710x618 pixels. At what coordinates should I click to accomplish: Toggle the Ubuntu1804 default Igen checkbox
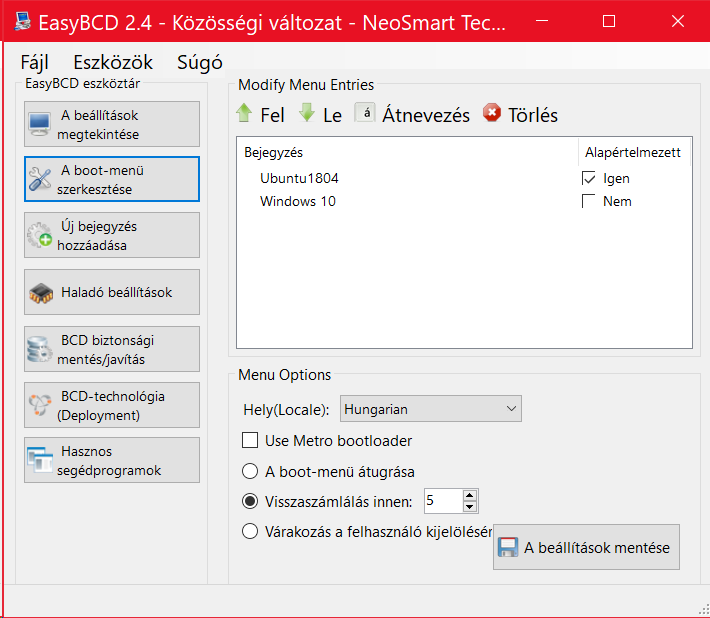[588, 178]
